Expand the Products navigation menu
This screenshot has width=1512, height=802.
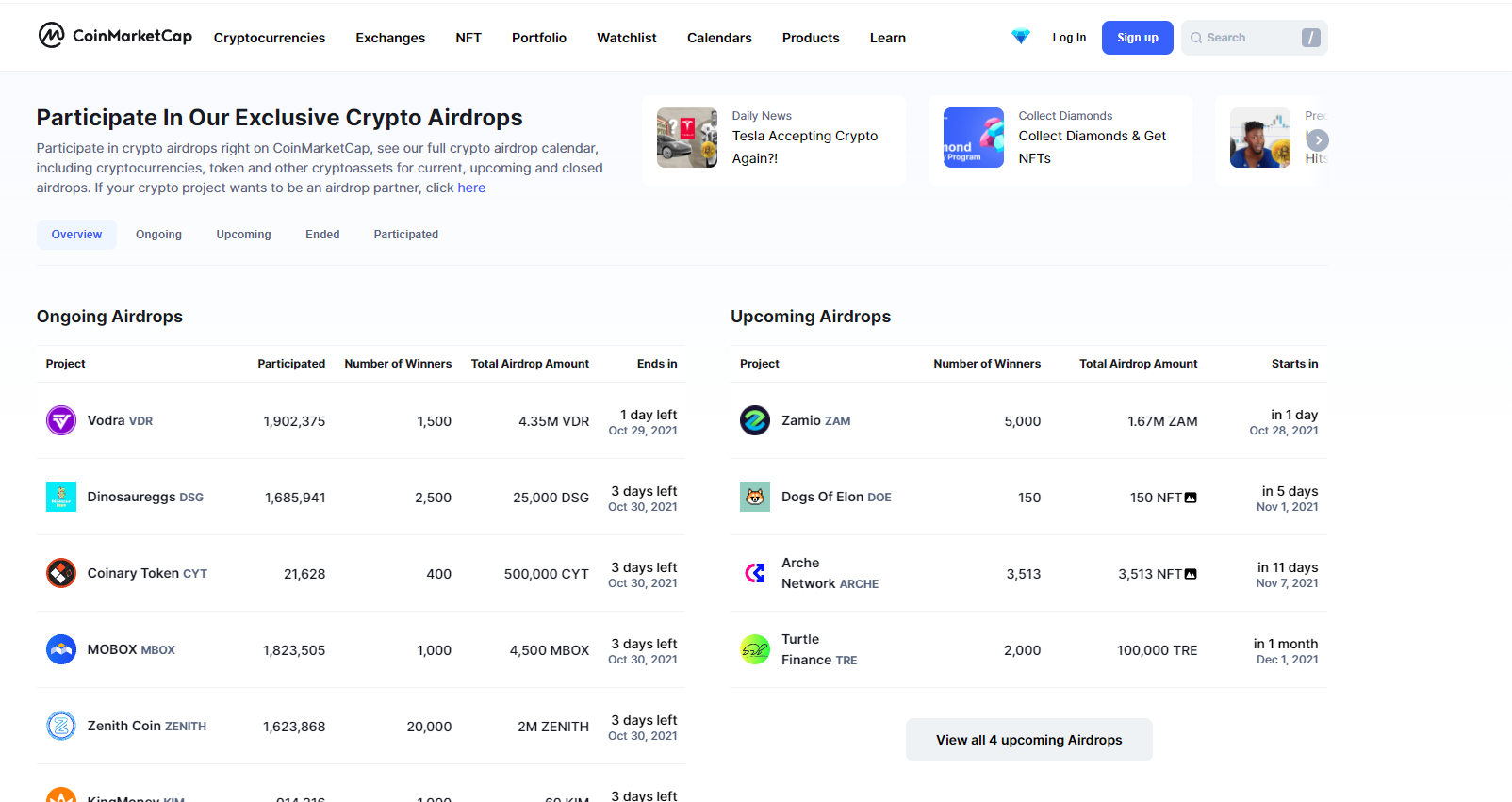[811, 38]
